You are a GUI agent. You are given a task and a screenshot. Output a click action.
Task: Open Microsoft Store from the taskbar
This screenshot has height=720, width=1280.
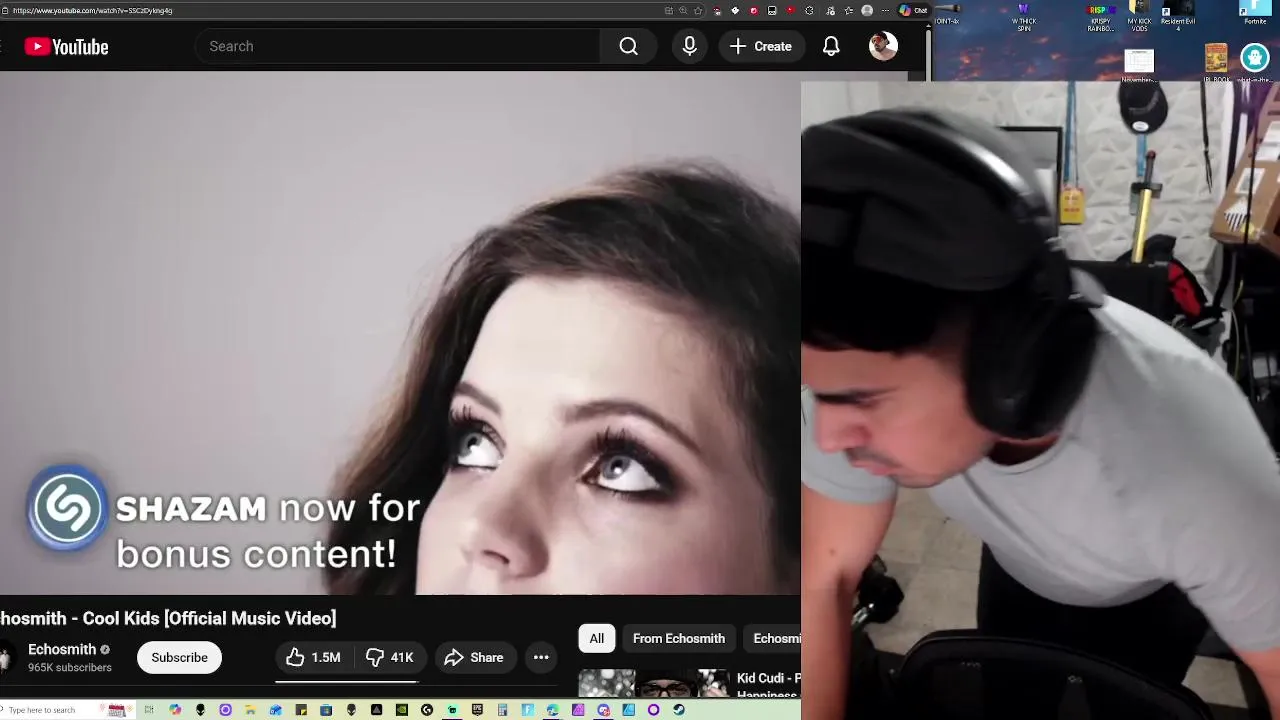326,710
